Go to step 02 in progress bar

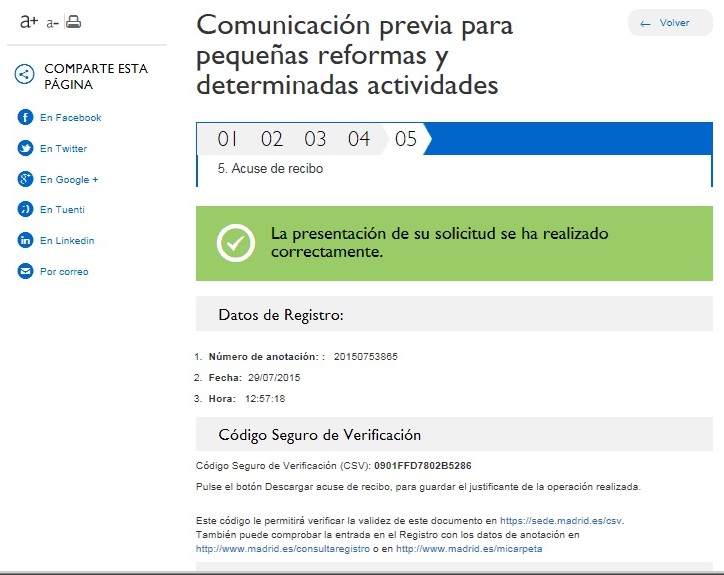pyautogui.click(x=272, y=139)
